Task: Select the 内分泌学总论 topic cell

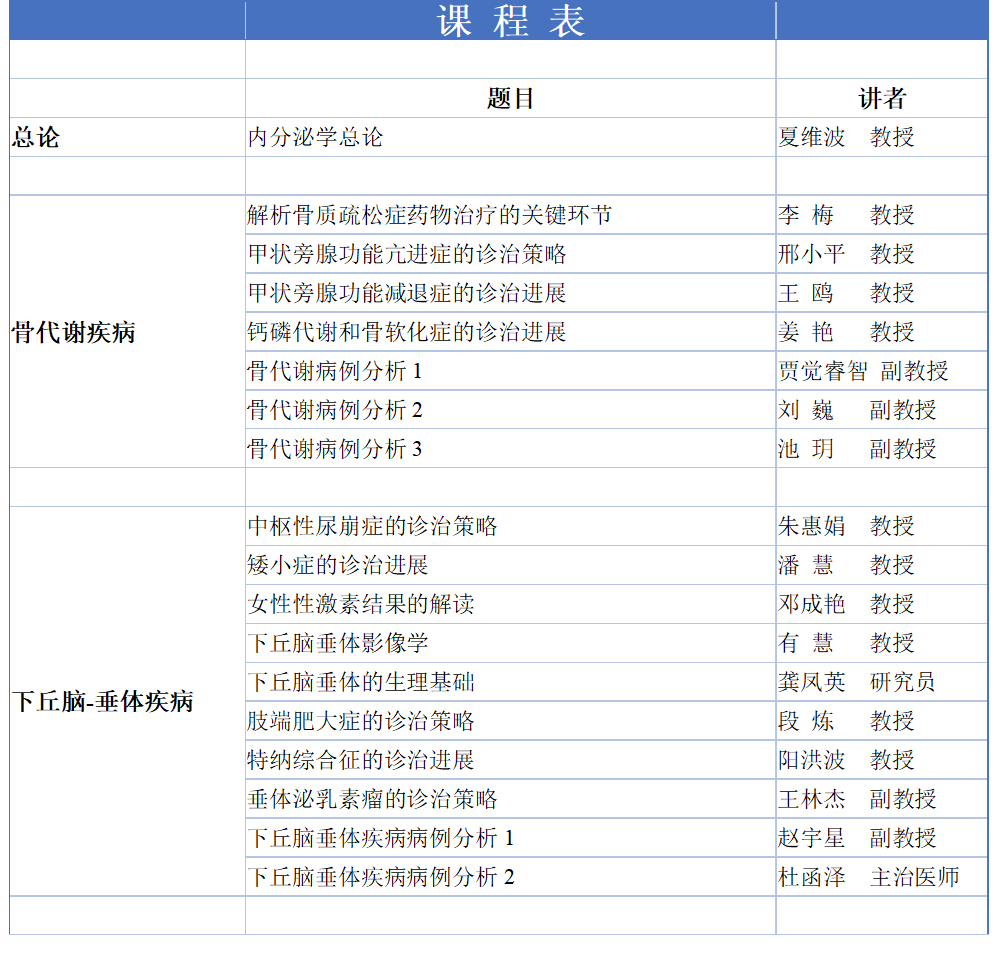Action: 510,138
